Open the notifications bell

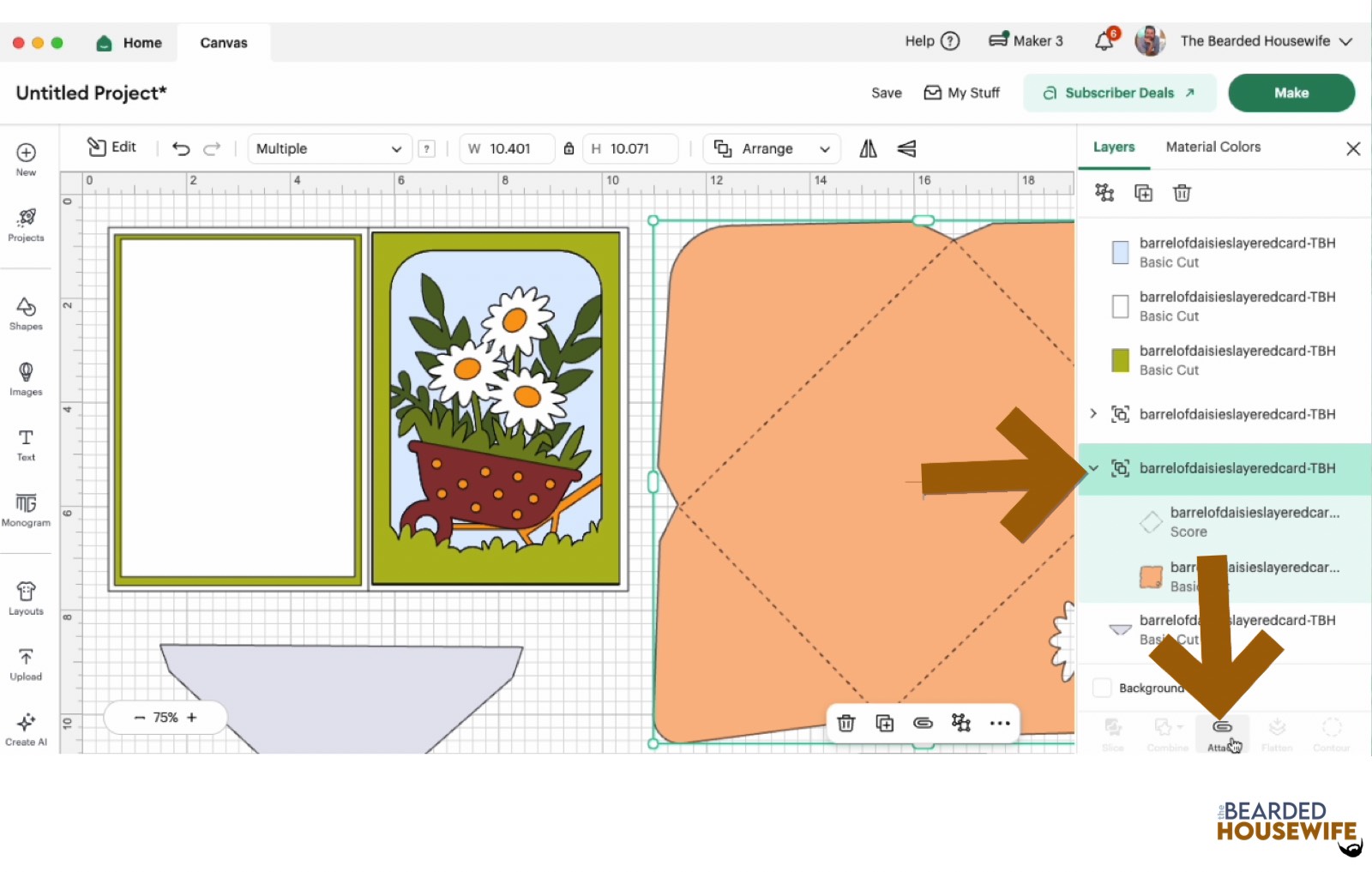(x=1105, y=40)
